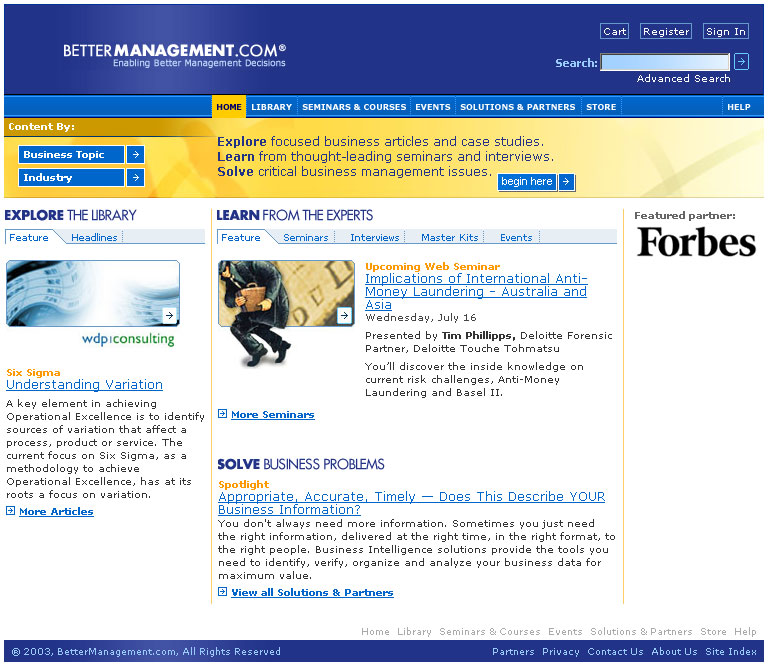Click footer About Us link
Screen dimensions: 768x666
pos(674,651)
